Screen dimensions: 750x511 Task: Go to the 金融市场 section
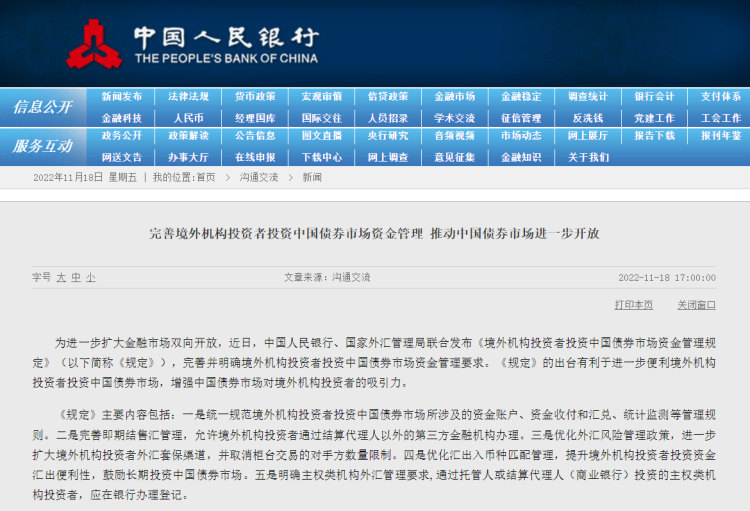click(454, 97)
